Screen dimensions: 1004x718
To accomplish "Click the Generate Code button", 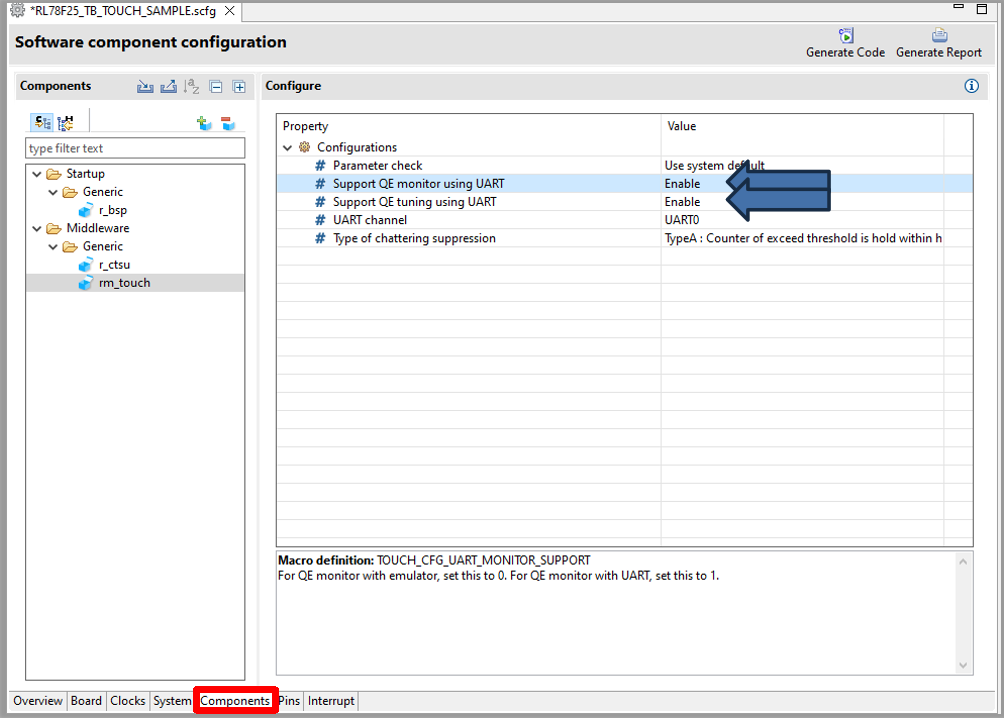I will [x=845, y=43].
